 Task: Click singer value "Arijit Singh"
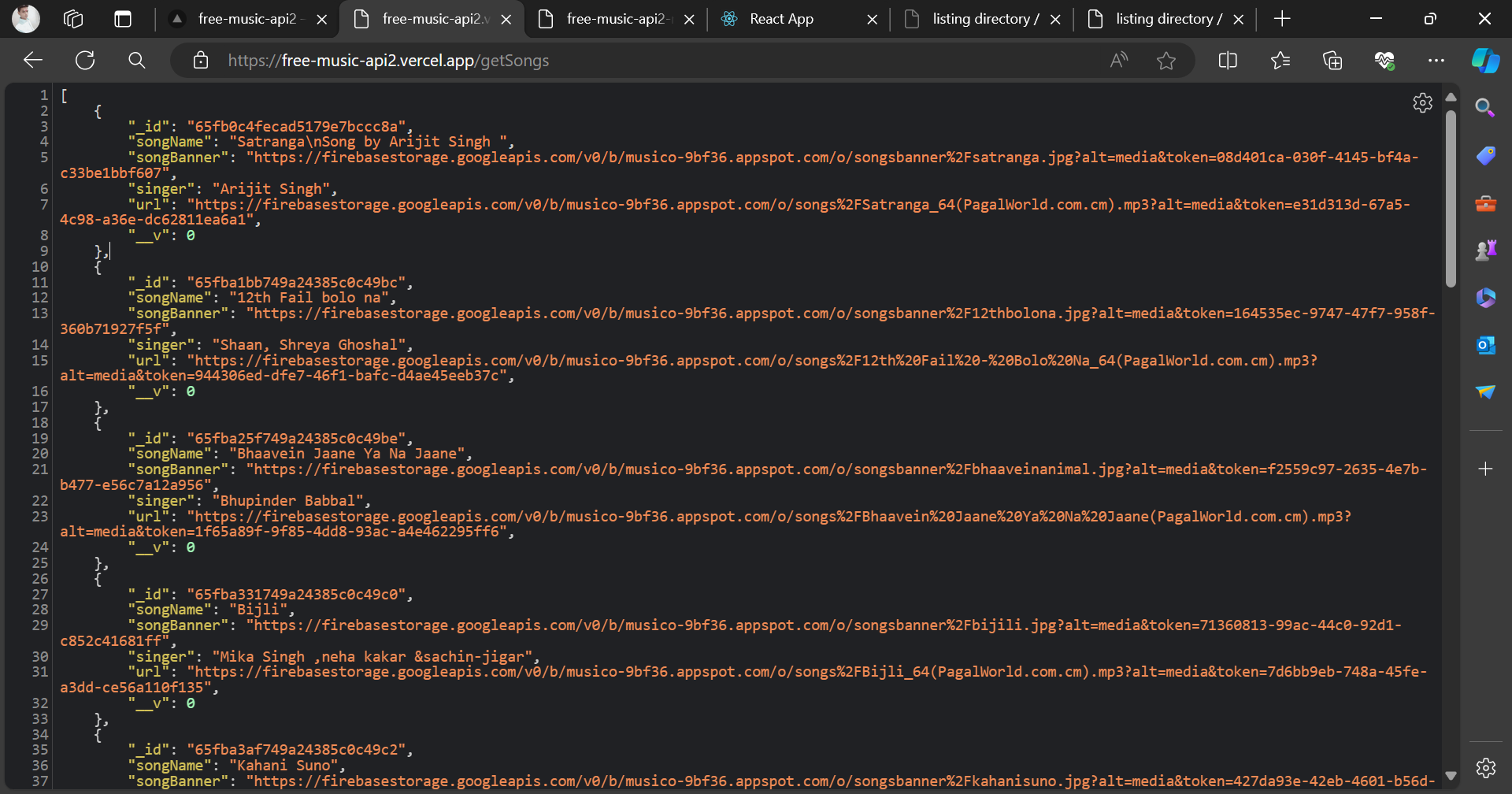[271, 189]
